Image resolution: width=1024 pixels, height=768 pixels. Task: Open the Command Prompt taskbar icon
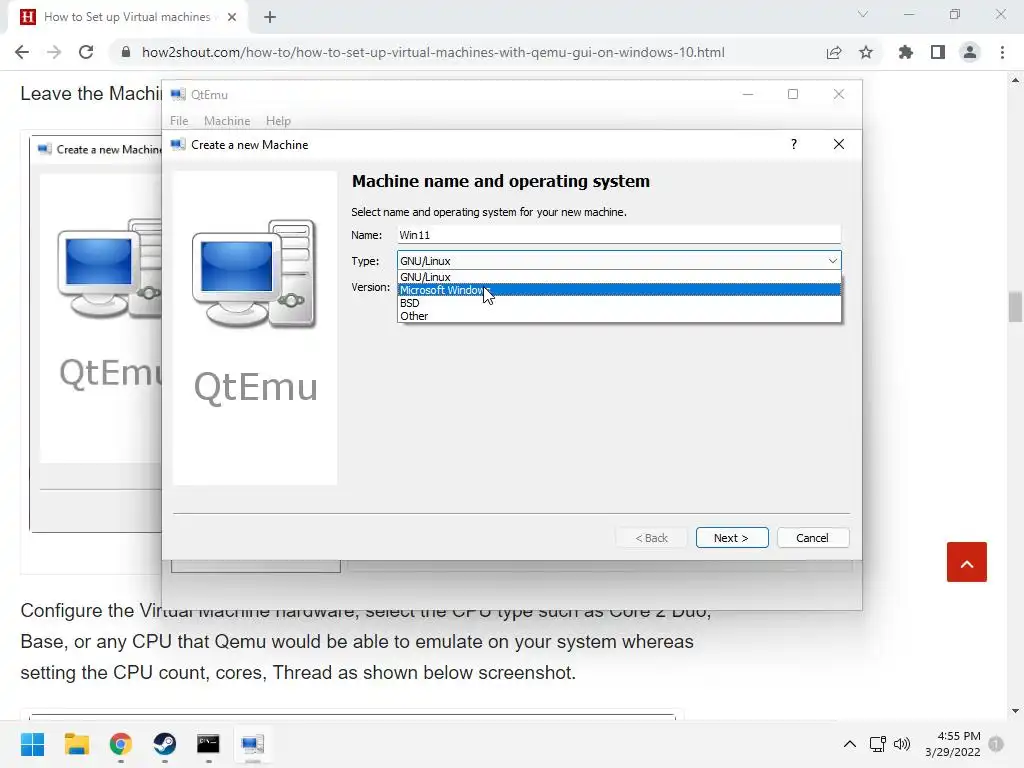208,744
